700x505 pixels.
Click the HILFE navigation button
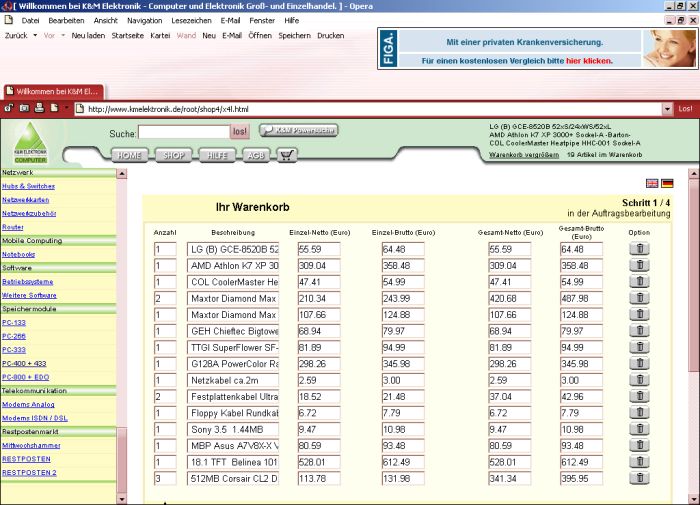tap(217, 155)
